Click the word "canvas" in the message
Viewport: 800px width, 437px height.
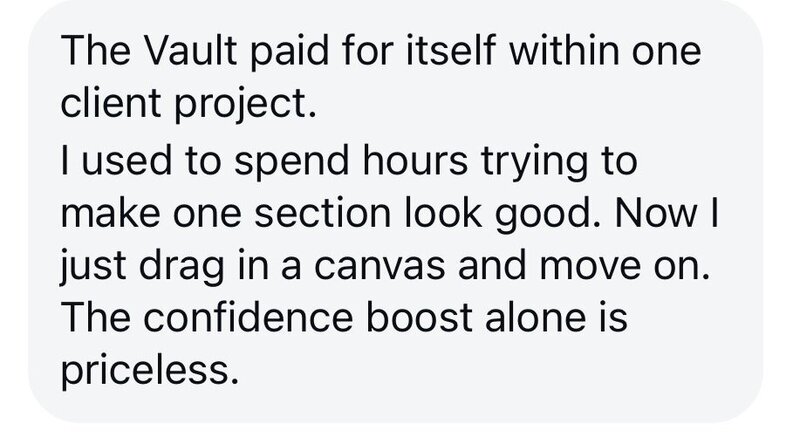(x=380, y=266)
